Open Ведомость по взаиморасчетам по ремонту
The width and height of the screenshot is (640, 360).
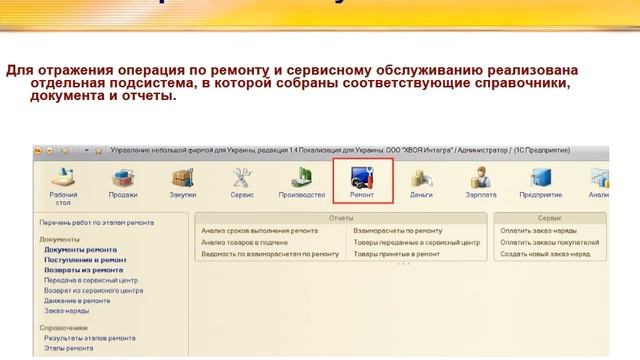(x=270, y=254)
